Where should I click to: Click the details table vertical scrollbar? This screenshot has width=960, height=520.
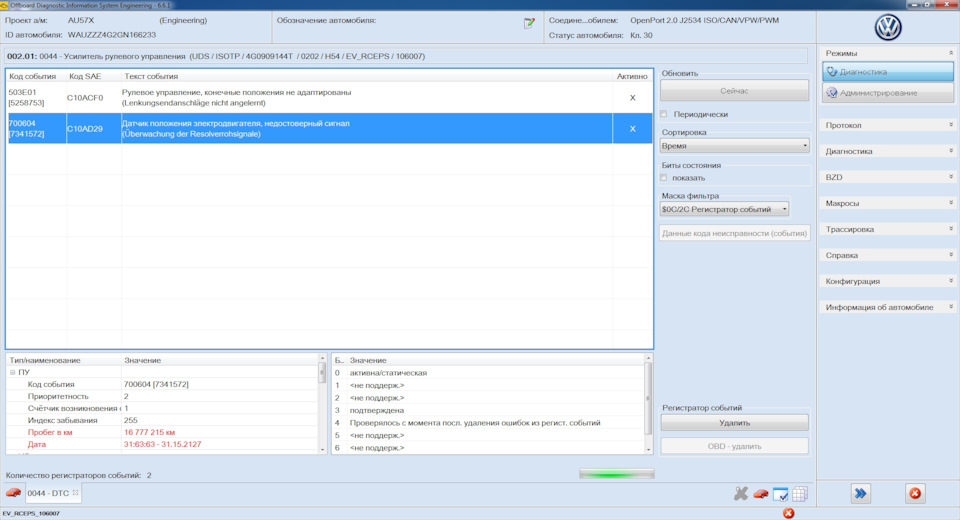coord(322,404)
